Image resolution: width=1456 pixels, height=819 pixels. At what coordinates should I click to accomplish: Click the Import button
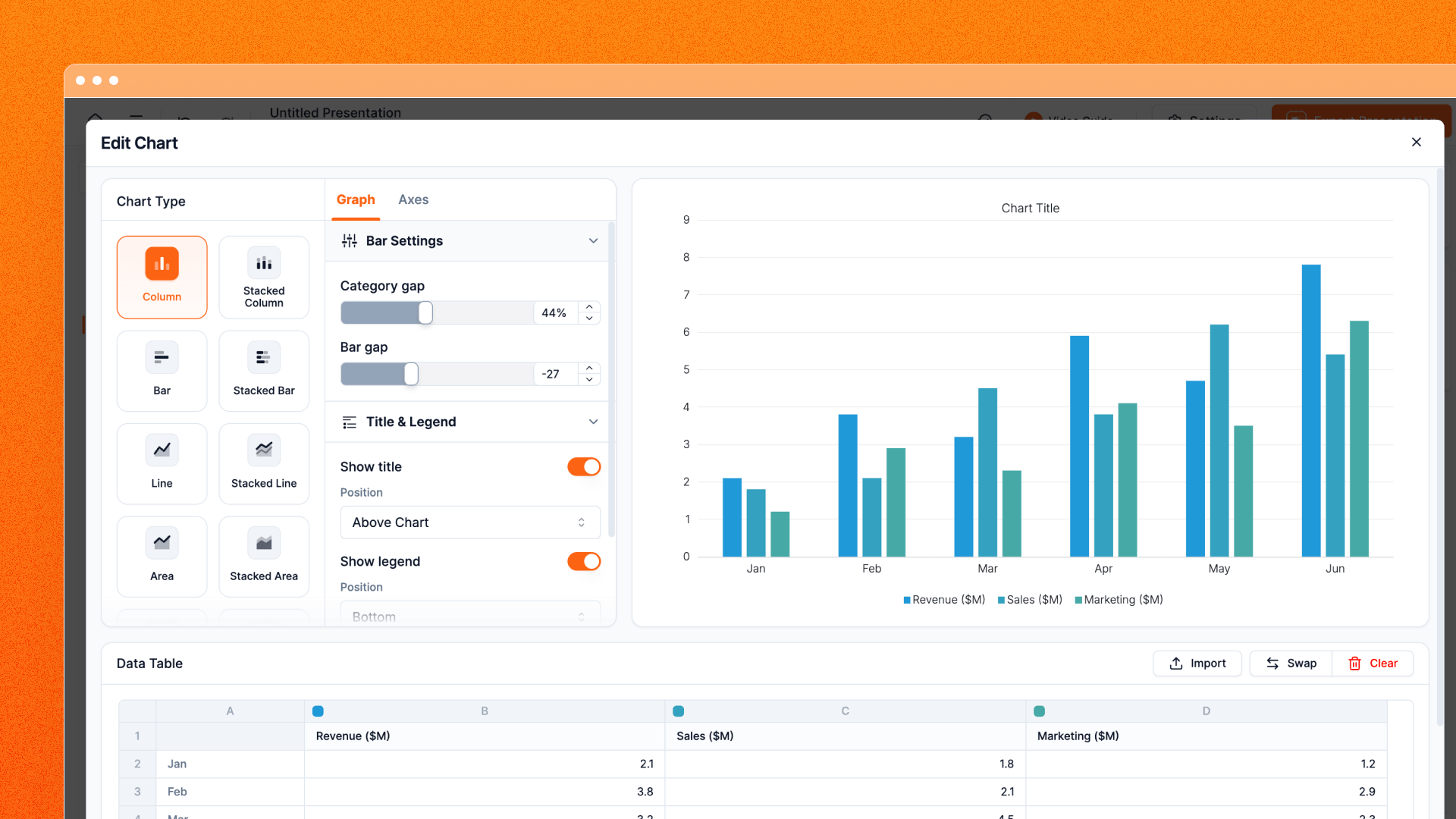pyautogui.click(x=1197, y=664)
